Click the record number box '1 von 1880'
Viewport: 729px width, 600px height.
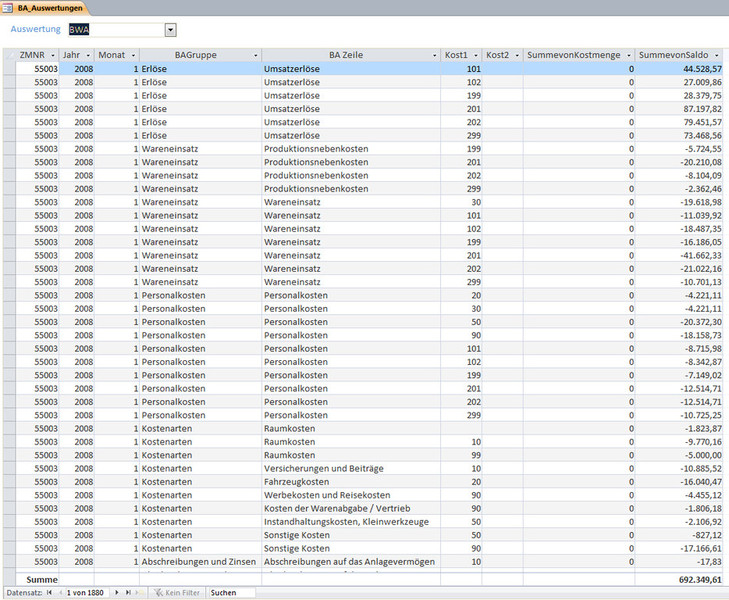[87, 593]
